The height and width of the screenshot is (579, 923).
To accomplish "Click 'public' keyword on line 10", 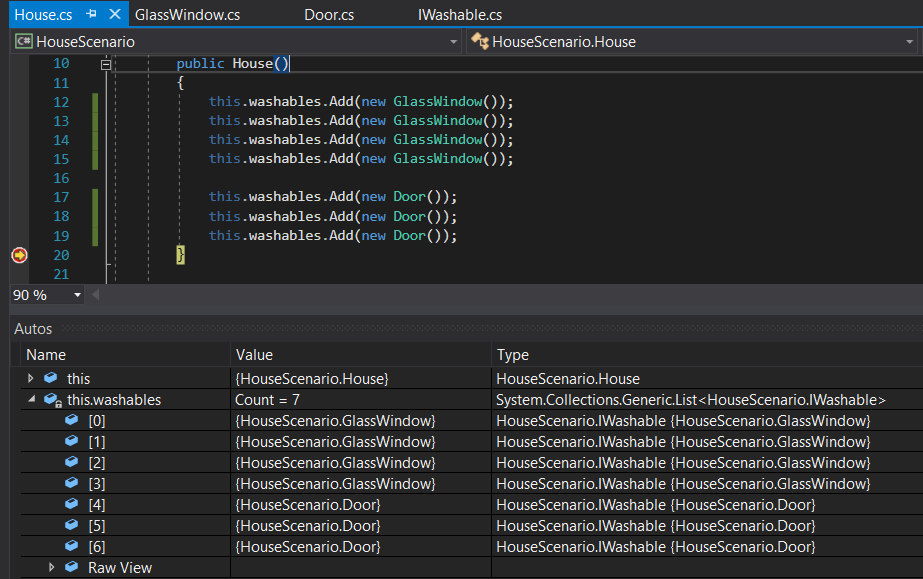I will tap(200, 64).
